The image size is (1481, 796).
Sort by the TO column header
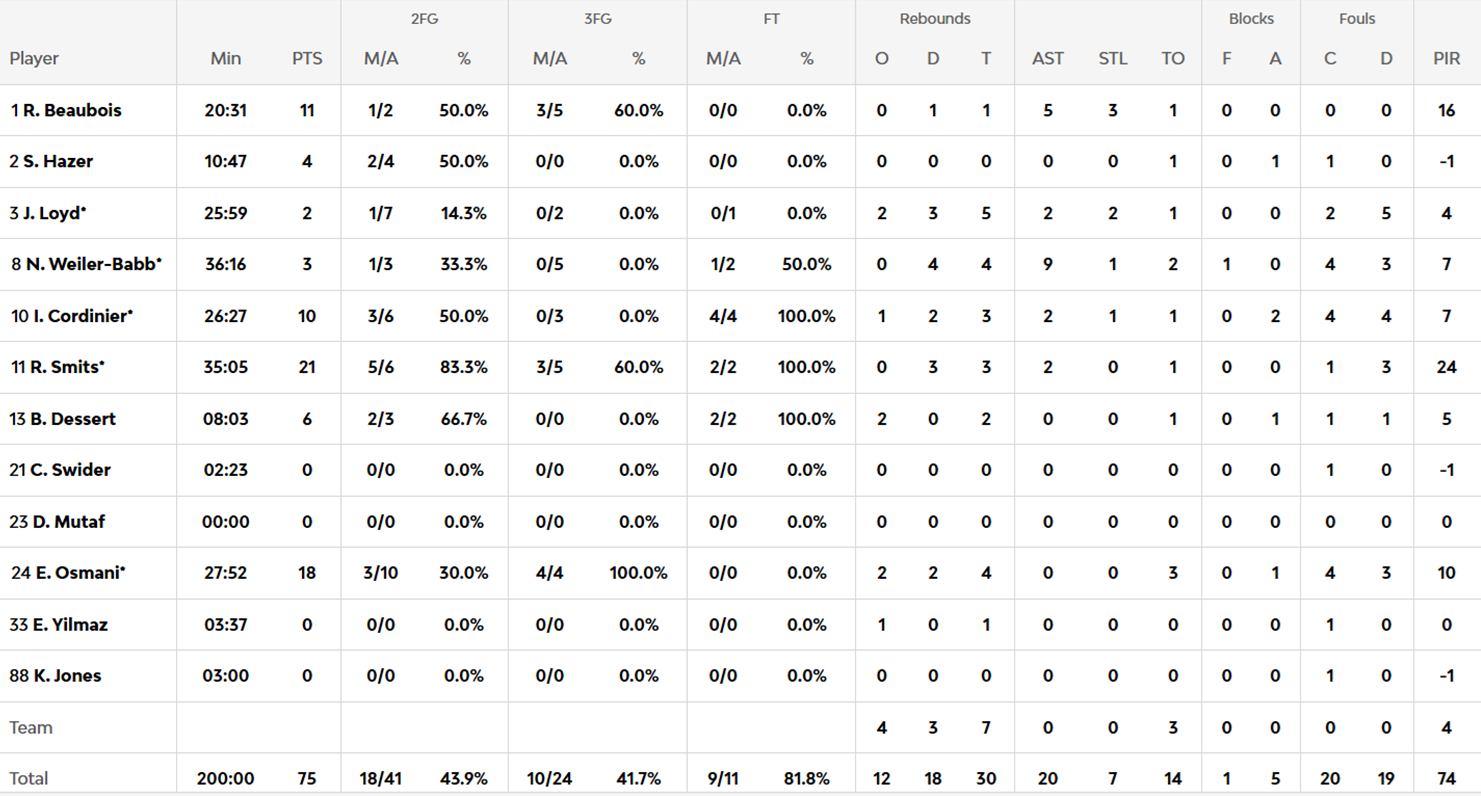pyautogui.click(x=1173, y=58)
